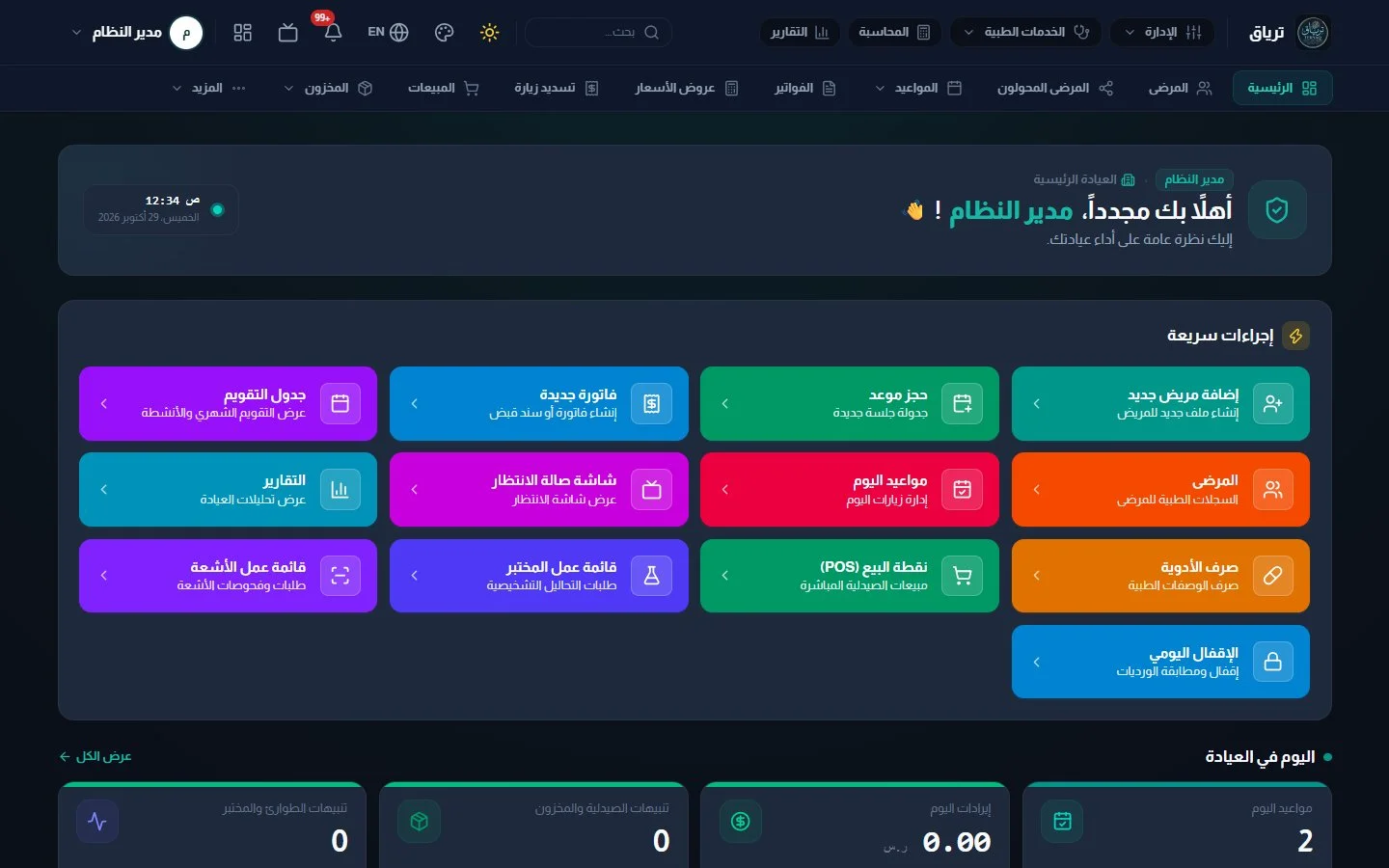This screenshot has height=868, width=1389.
Task: Click the calendar-plus icon on حجز موعد card
Action: coord(962,403)
